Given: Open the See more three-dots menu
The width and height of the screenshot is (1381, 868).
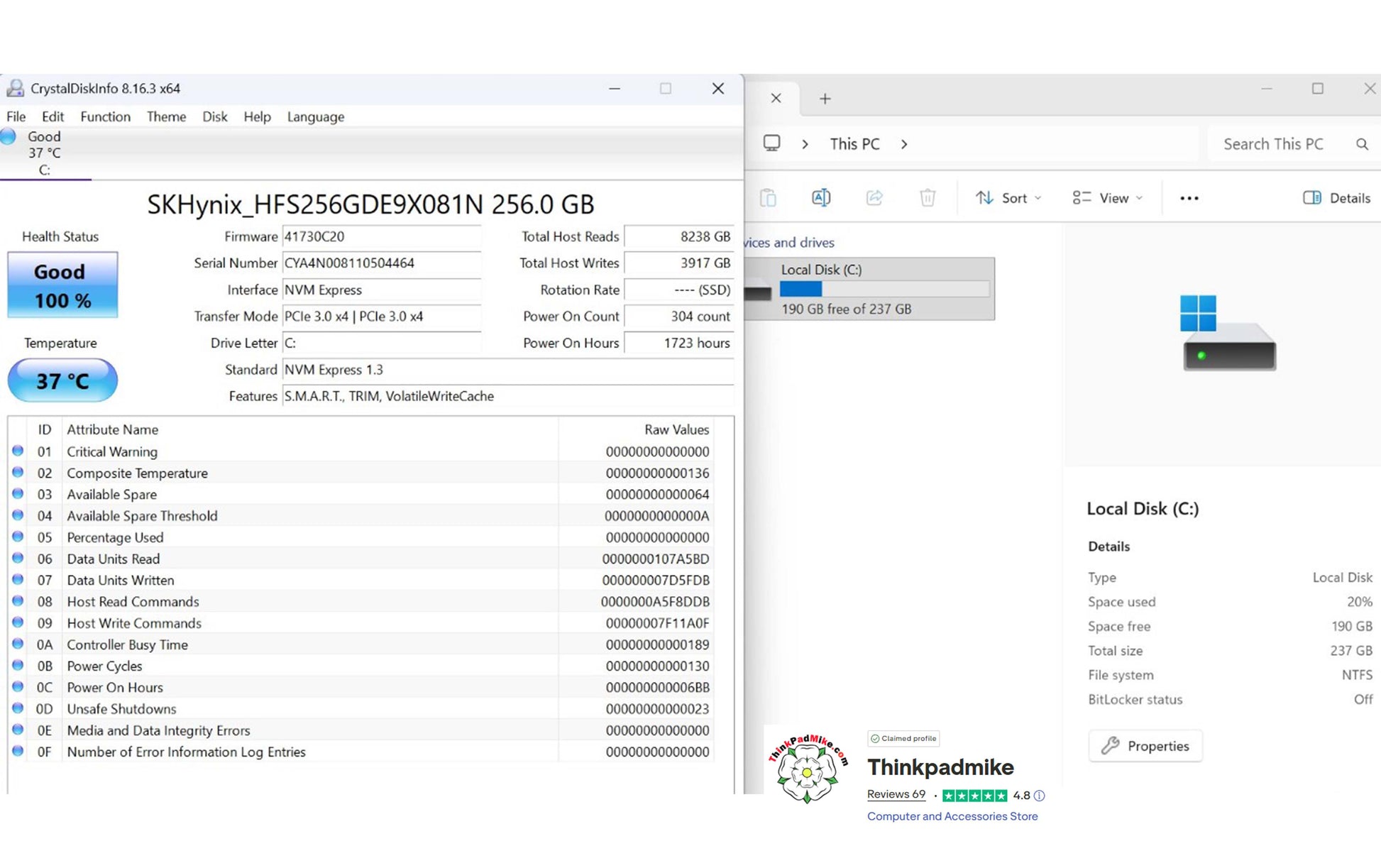Looking at the screenshot, I should click(x=1189, y=199).
